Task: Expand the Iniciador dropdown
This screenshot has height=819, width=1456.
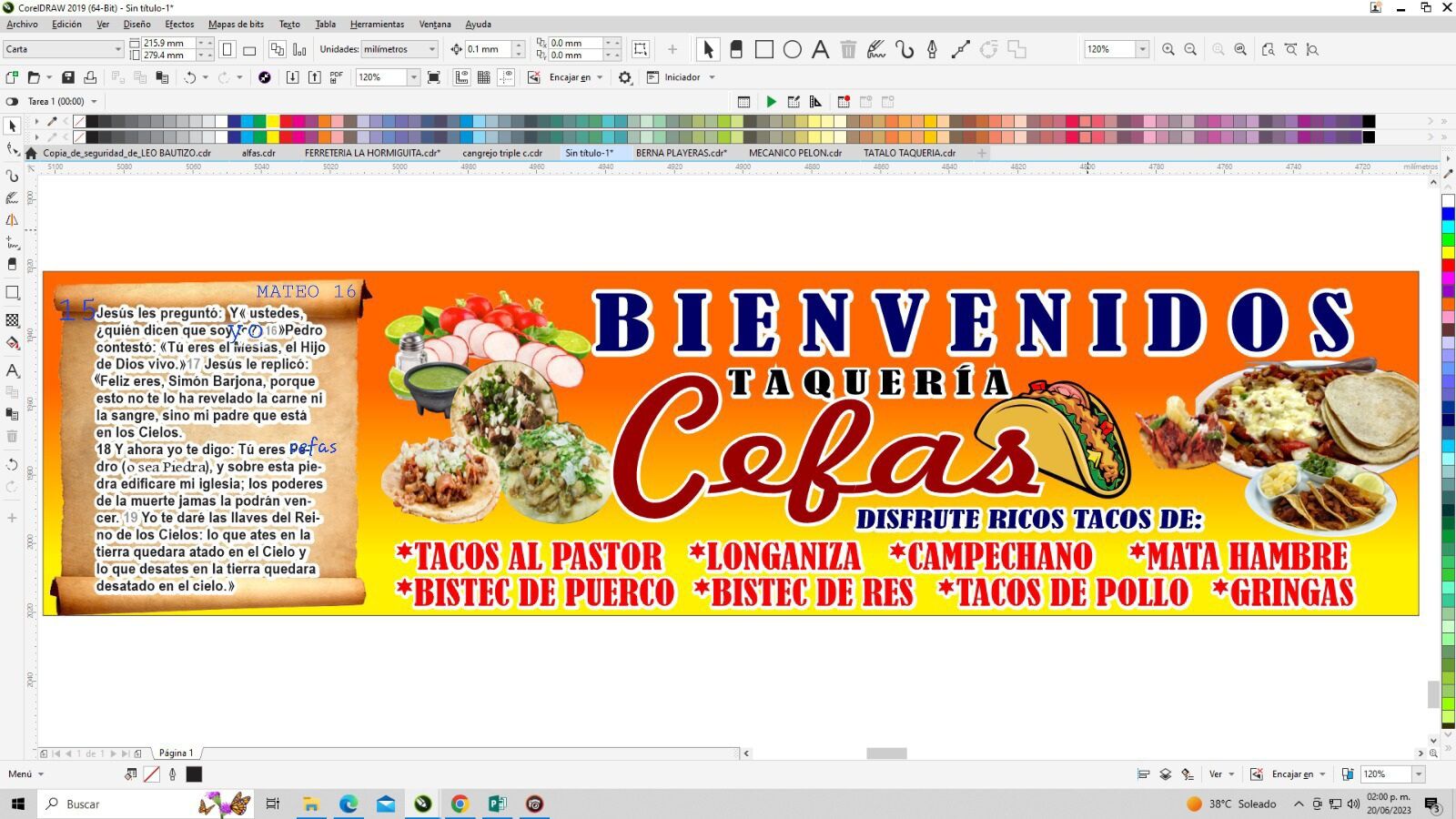Action: 712,77
